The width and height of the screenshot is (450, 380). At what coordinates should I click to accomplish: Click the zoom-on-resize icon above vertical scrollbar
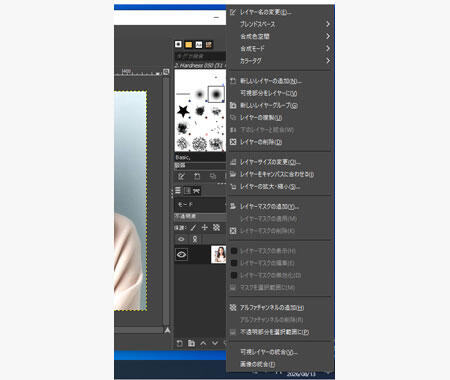(166, 72)
